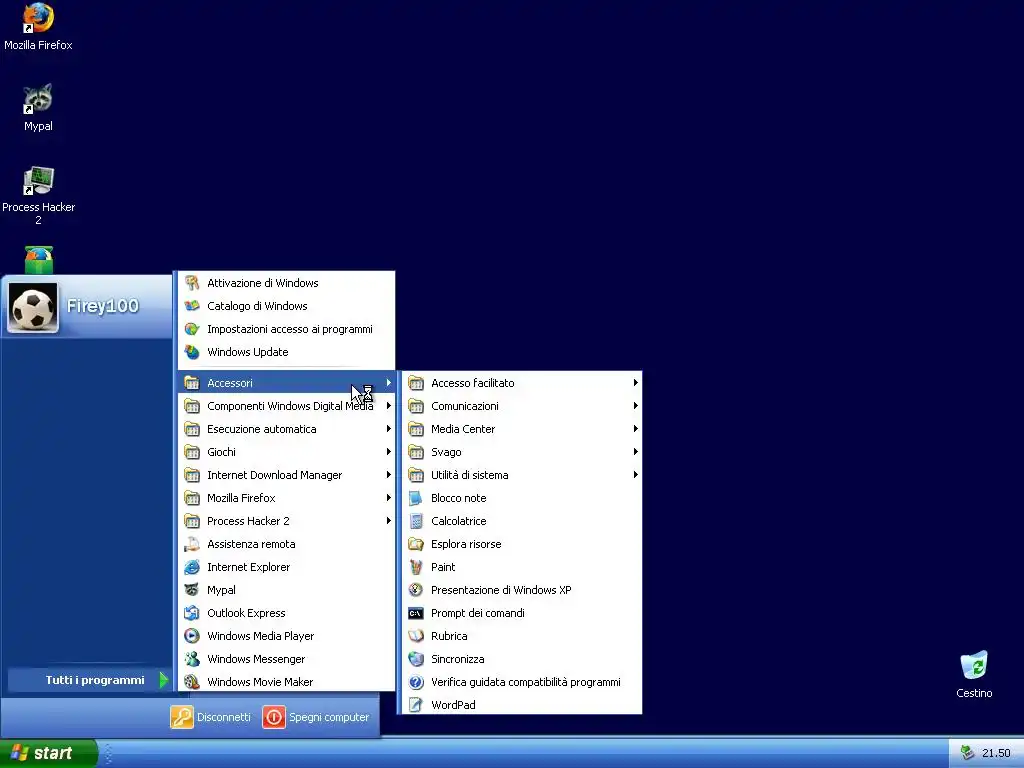This screenshot has width=1024, height=768.
Task: Click the Disconnetti button
Action: [x=211, y=717]
